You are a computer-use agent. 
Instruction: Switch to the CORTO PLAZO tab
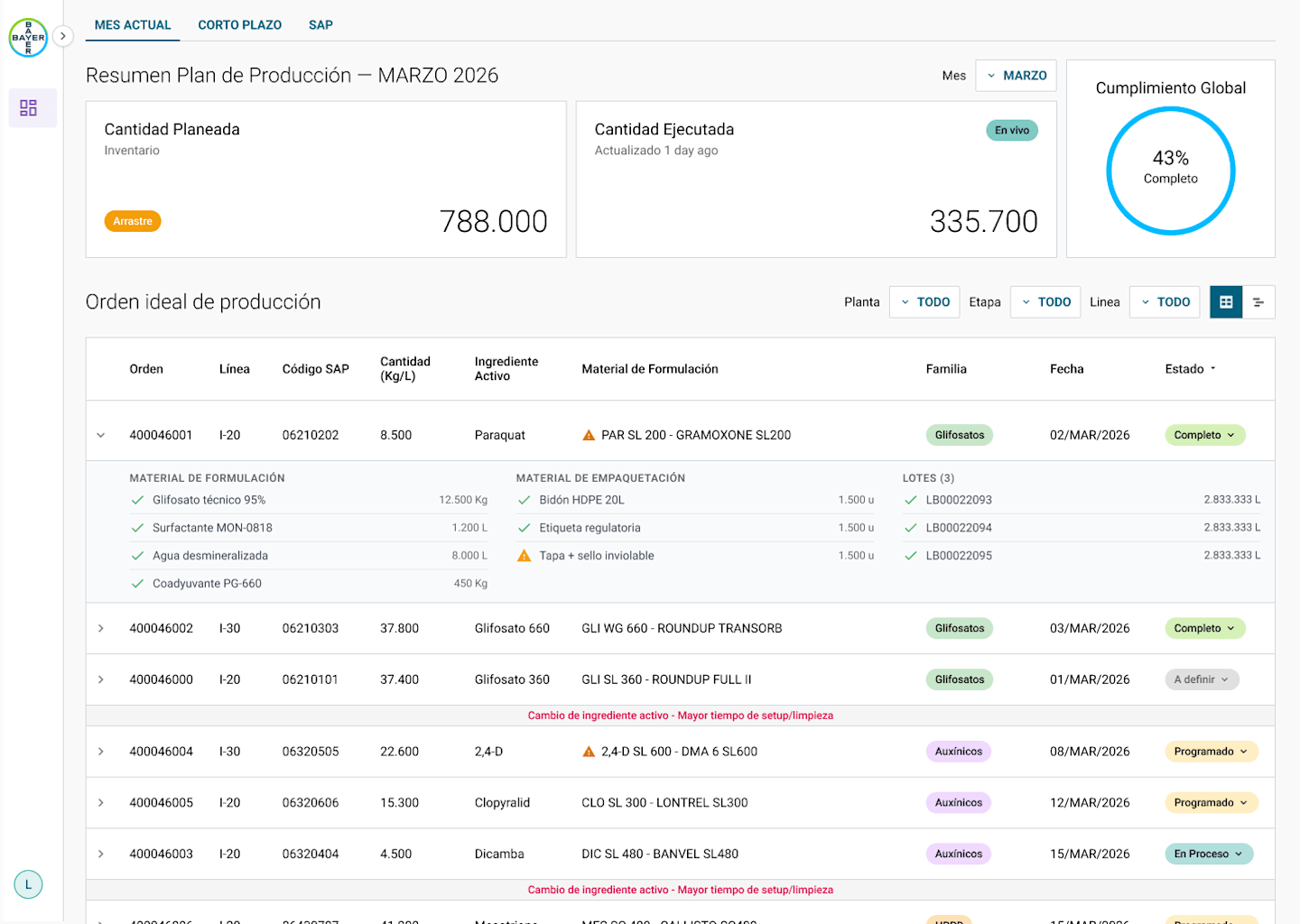(240, 25)
